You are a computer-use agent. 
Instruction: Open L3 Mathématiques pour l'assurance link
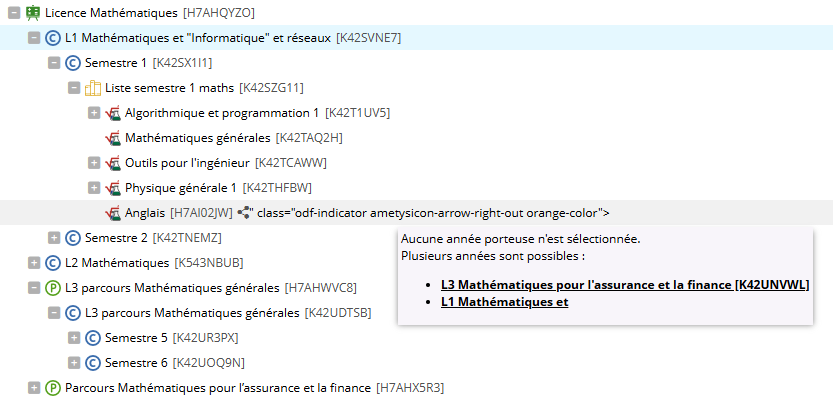[624, 285]
